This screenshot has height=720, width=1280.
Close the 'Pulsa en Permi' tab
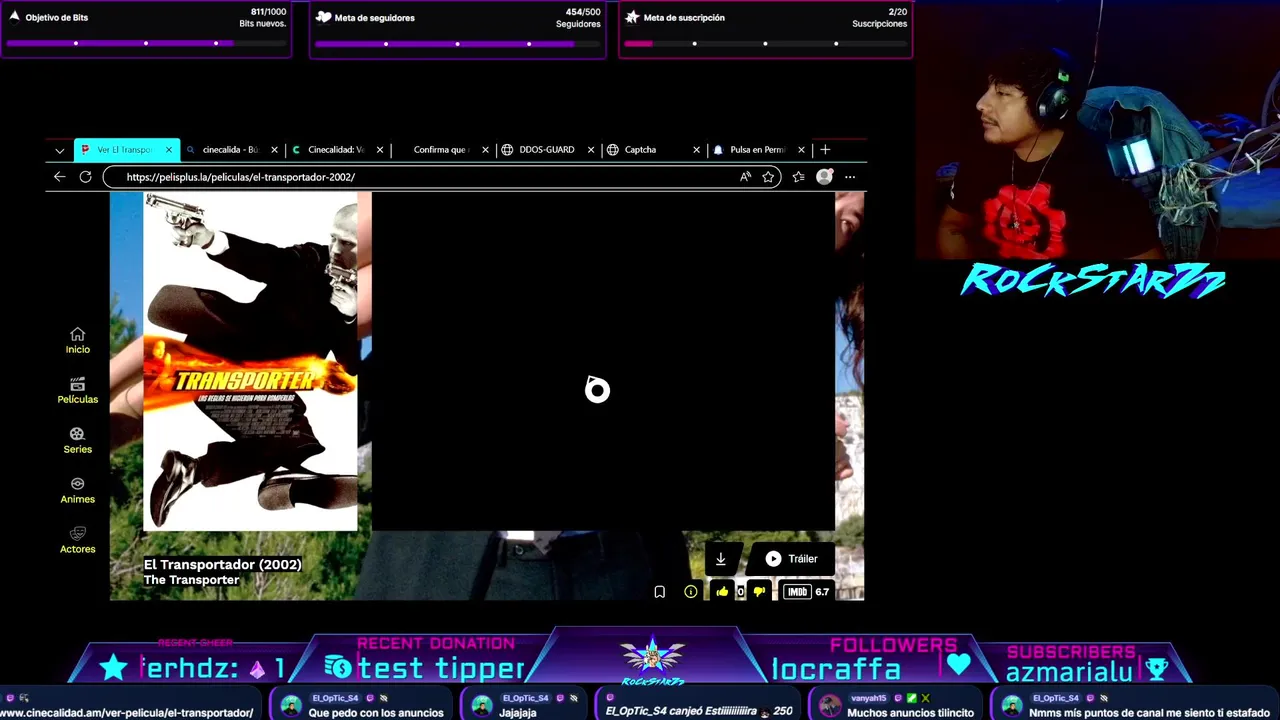(801, 150)
